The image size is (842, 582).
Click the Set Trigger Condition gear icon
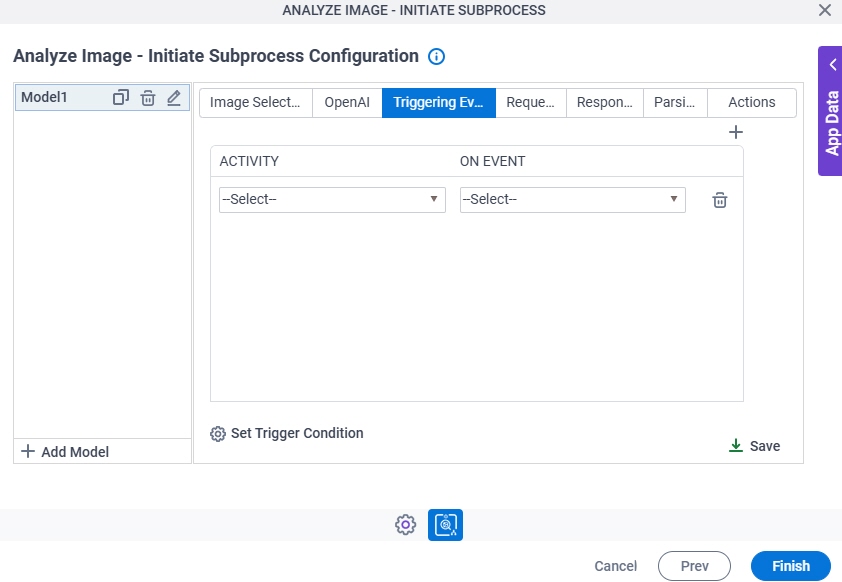[x=217, y=434]
